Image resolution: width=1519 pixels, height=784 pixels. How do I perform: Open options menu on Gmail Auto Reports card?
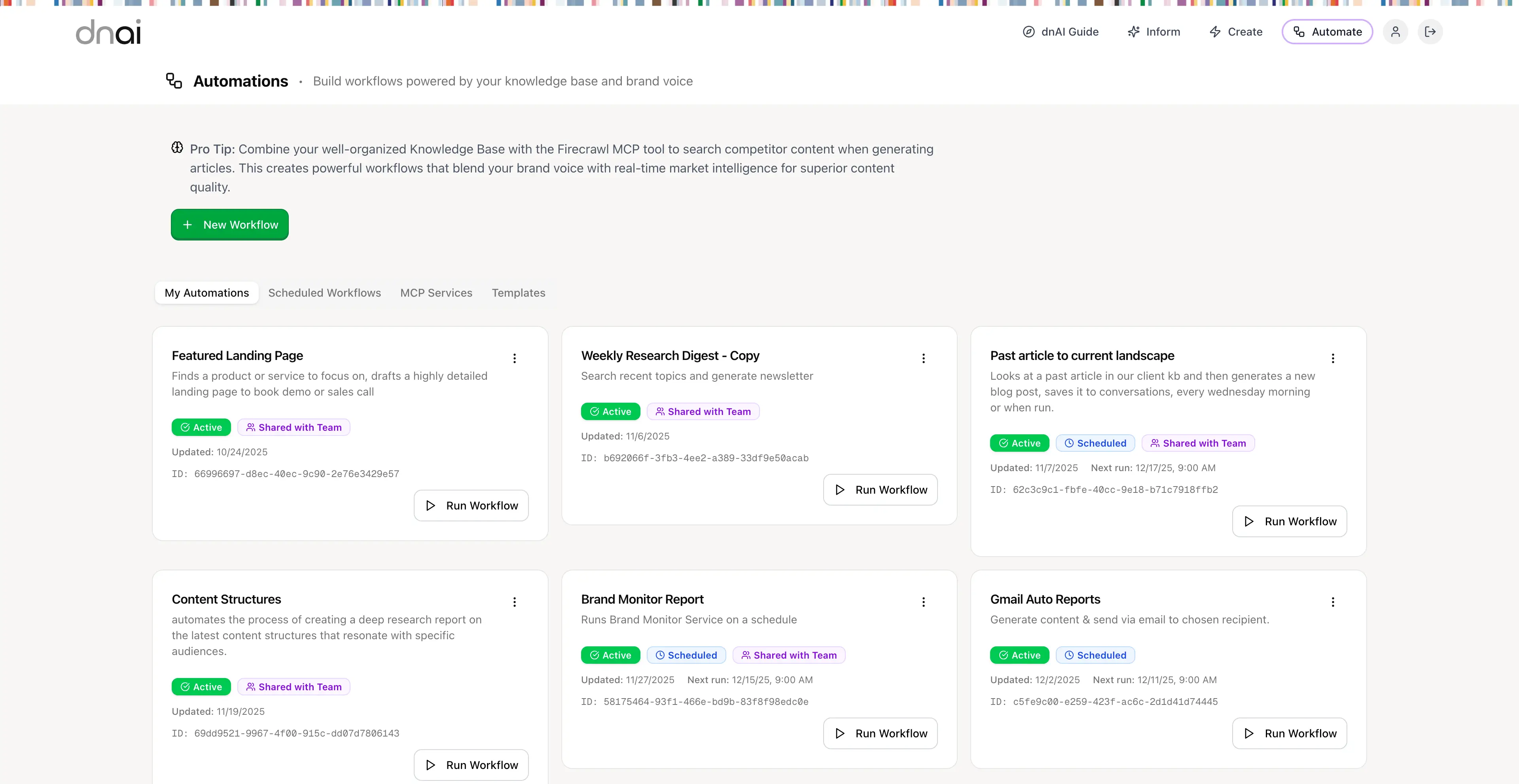(x=1333, y=602)
